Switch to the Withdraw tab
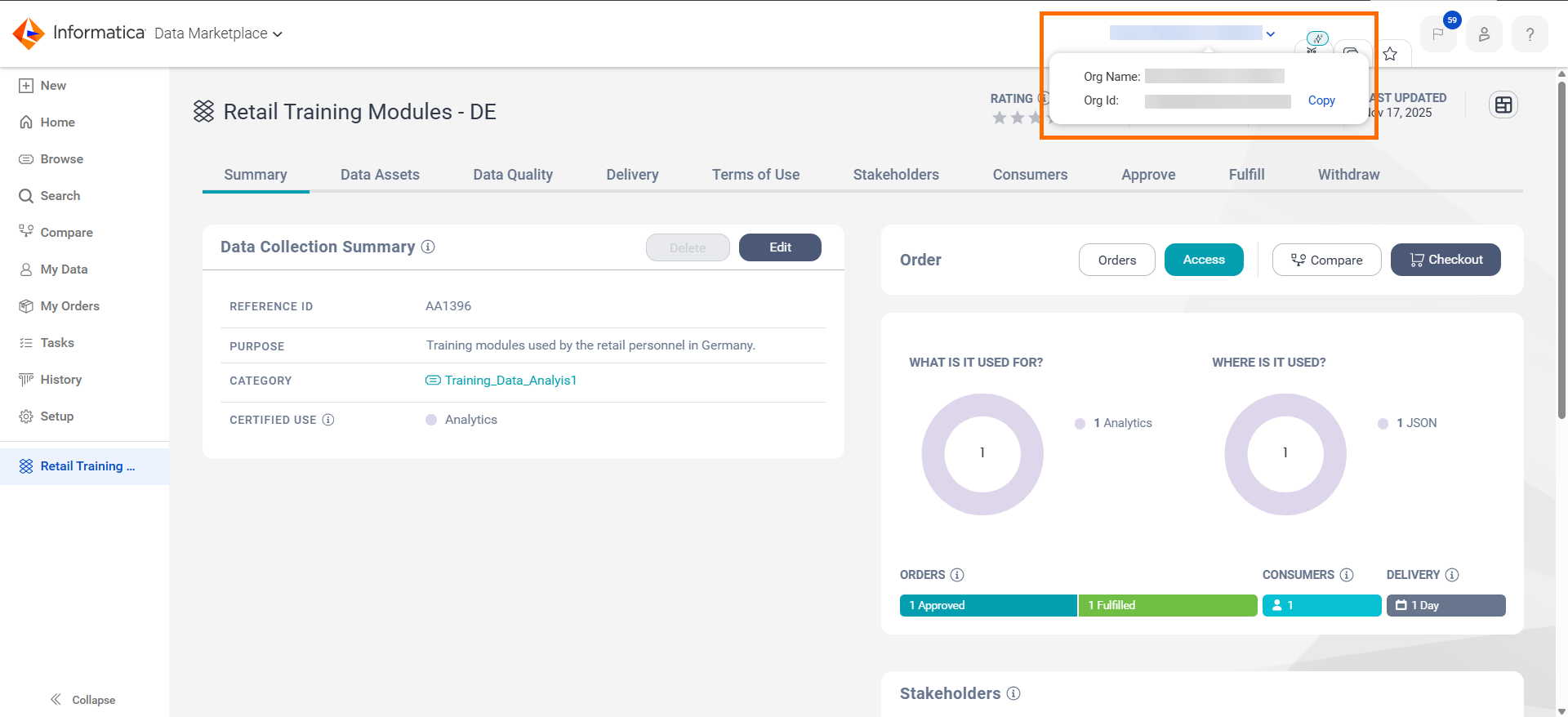 pos(1348,175)
